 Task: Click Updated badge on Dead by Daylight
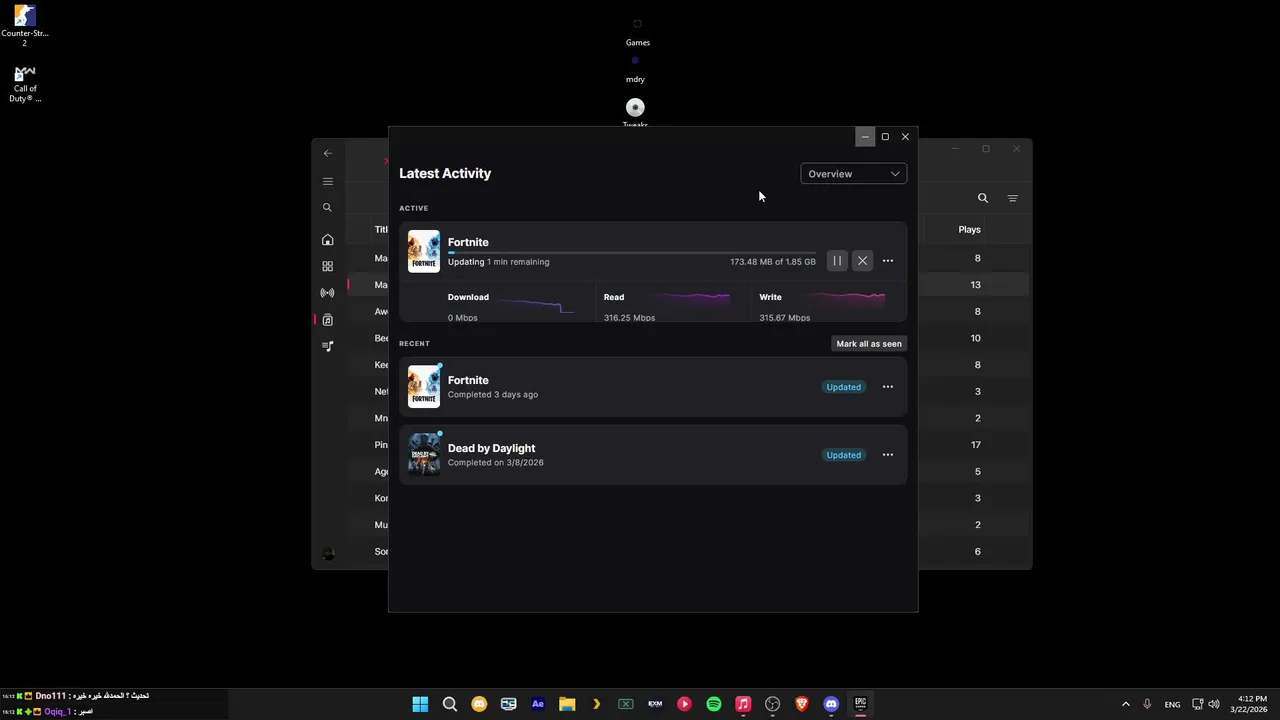pos(843,455)
